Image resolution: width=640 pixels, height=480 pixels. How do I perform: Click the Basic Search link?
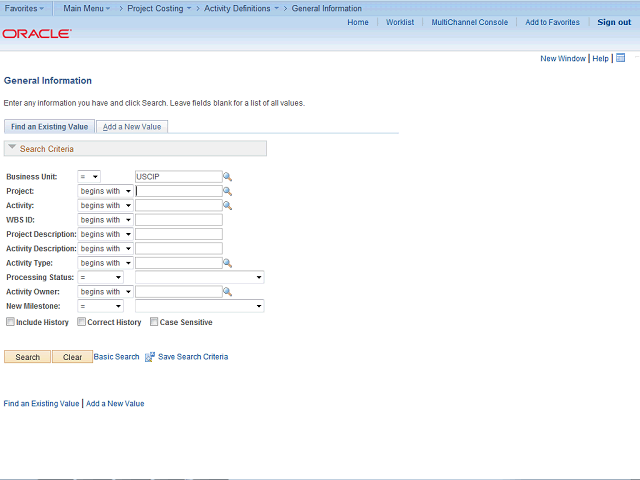(117, 357)
